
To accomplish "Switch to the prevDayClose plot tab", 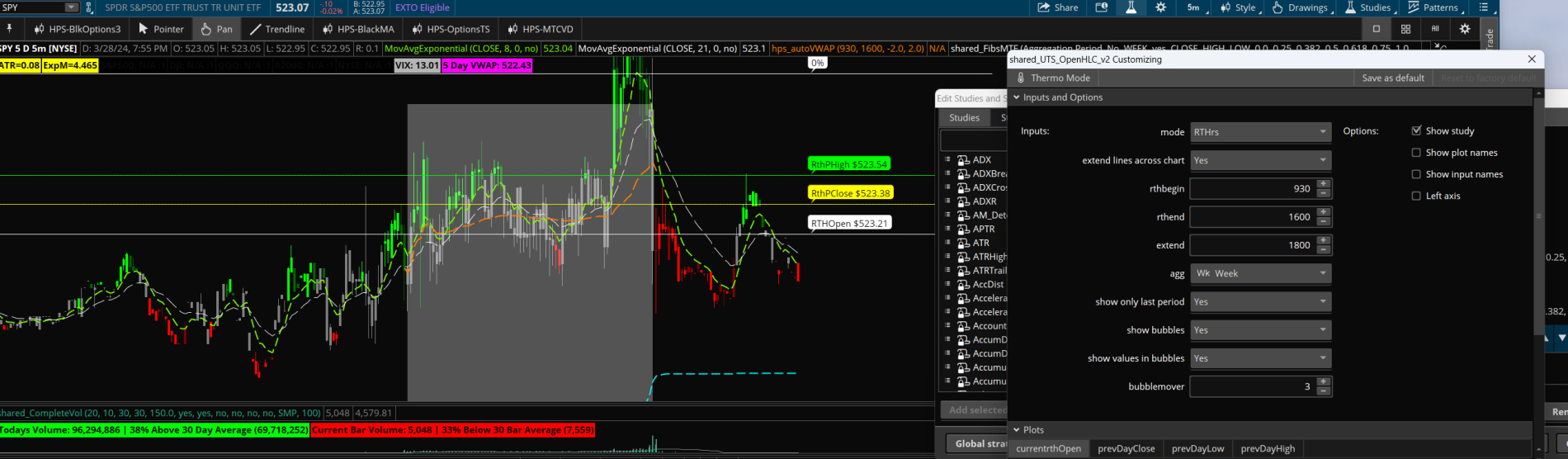I will pos(1126,448).
